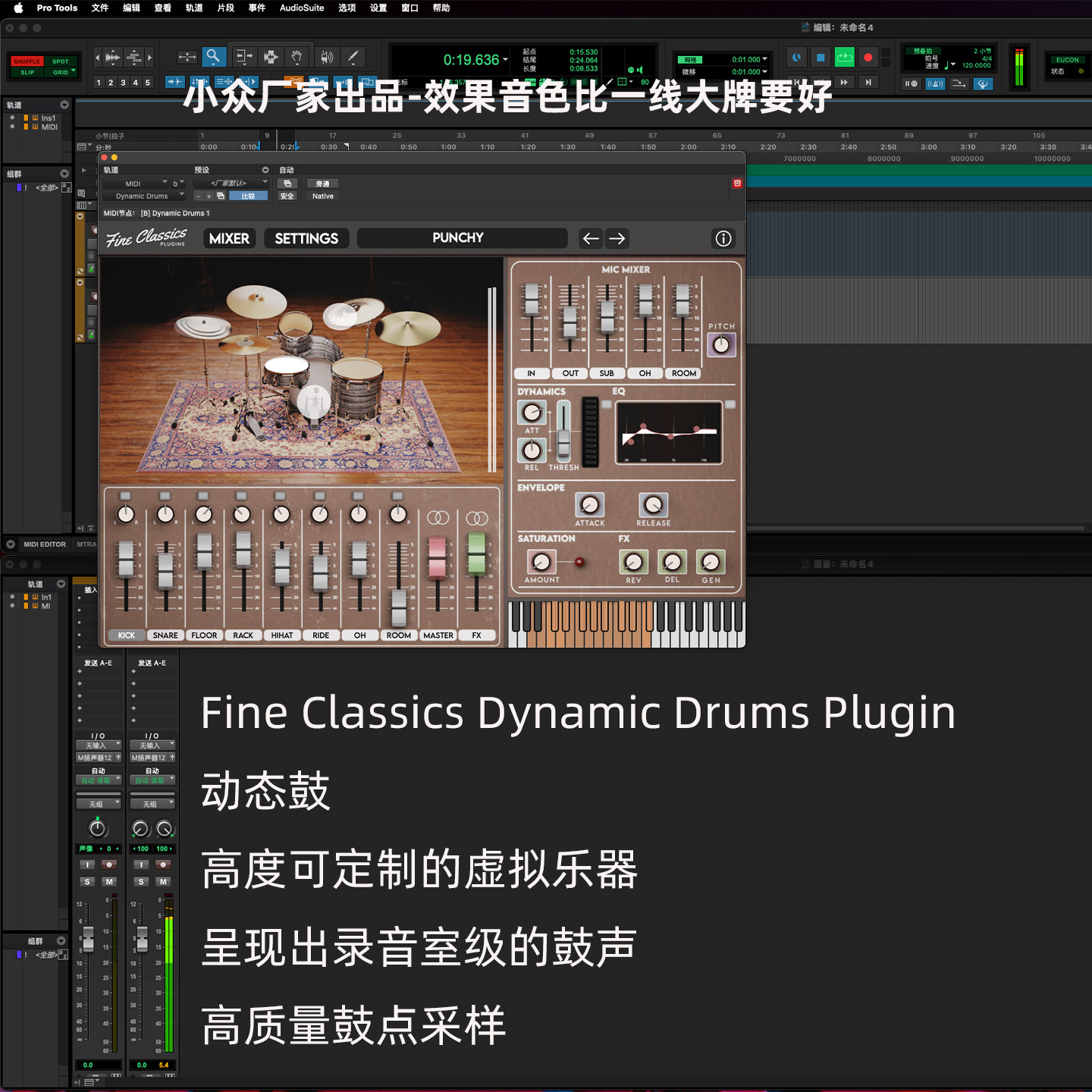Click the plugin settings copy icon next to 自动
The width and height of the screenshot is (1092, 1092).
coord(287,184)
